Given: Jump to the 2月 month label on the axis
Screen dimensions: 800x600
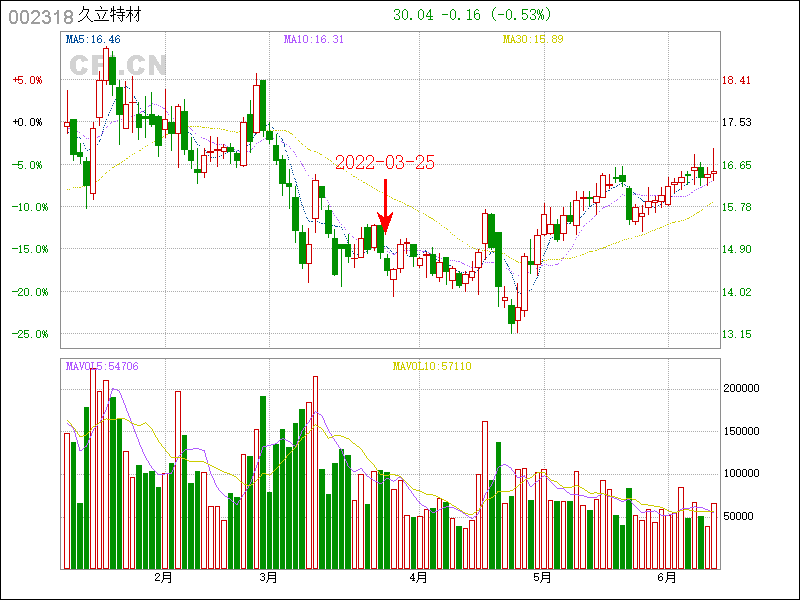Looking at the screenshot, I should [163, 578].
